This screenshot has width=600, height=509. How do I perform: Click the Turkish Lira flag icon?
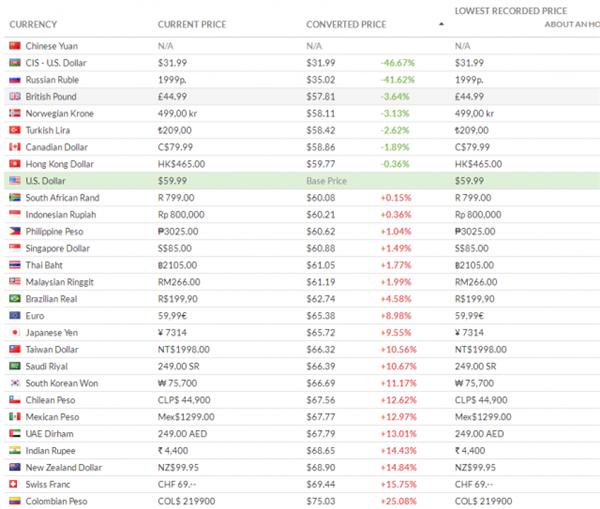click(x=14, y=130)
